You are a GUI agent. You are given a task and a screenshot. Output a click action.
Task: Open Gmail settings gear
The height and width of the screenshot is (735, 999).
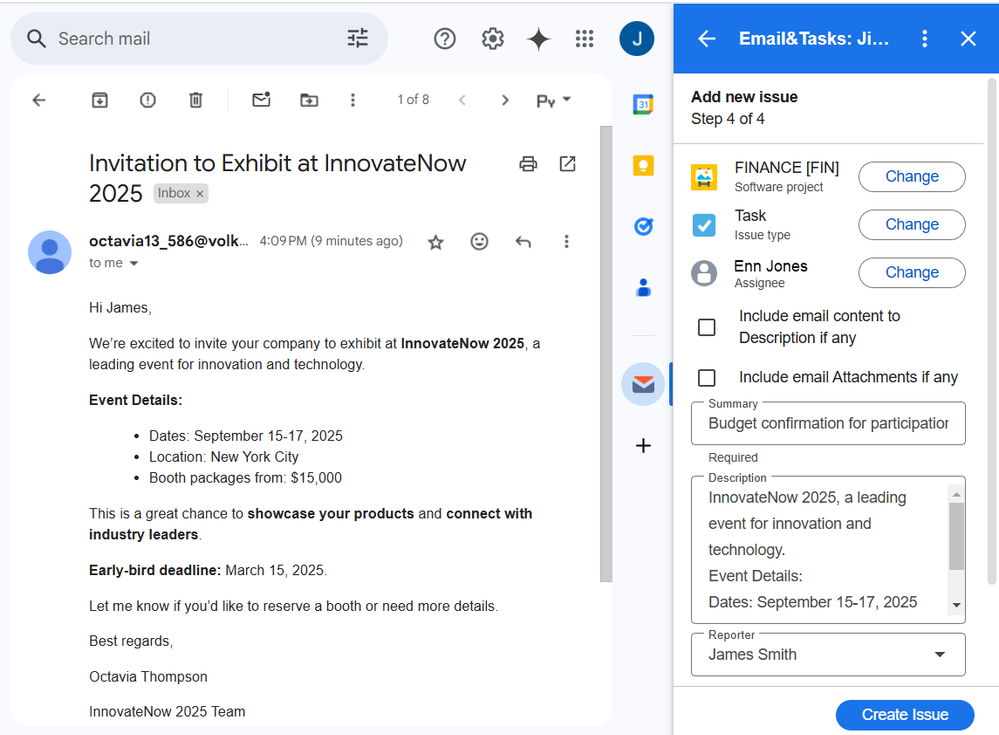coord(492,39)
